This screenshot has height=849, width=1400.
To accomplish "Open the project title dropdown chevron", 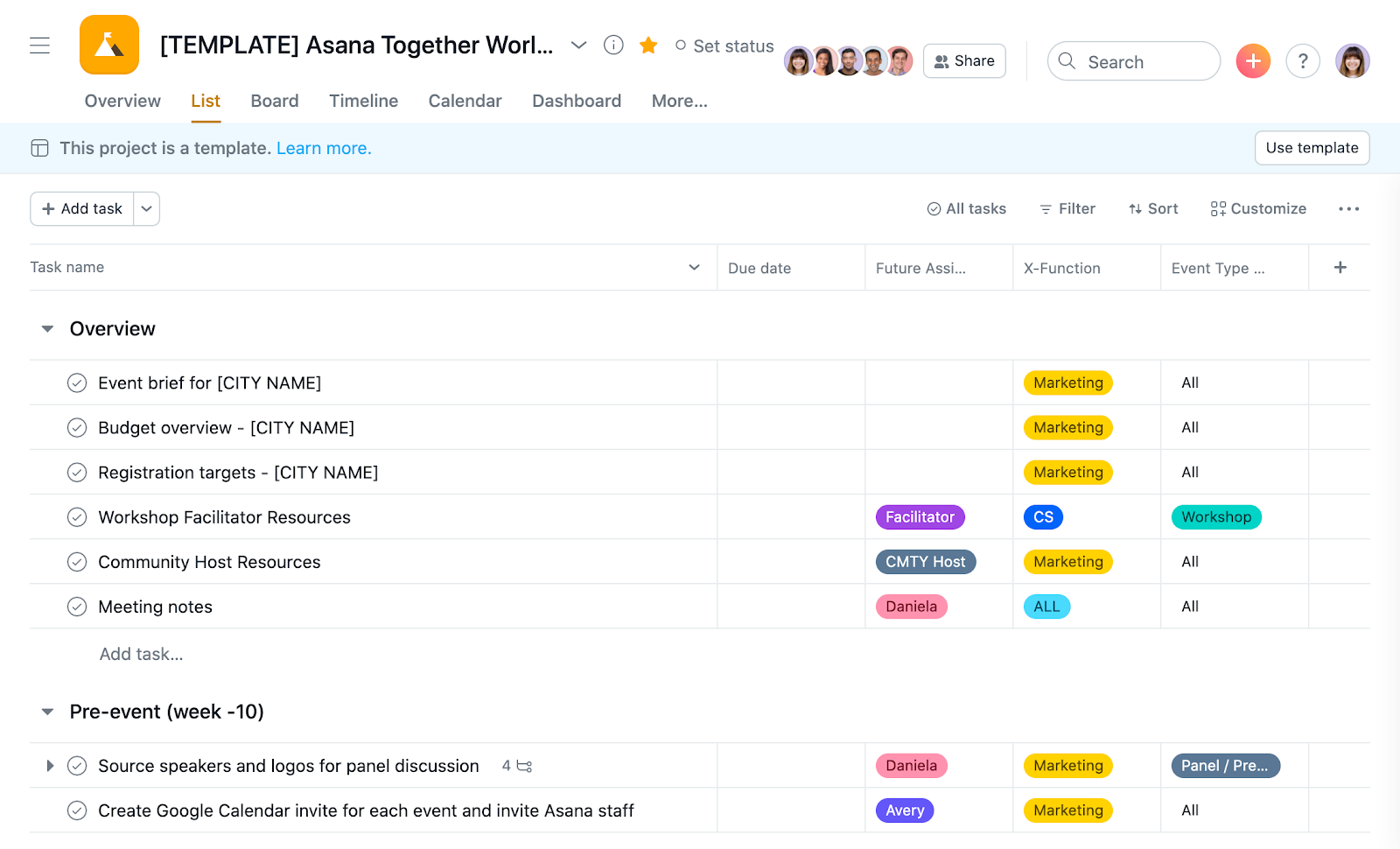I will [578, 45].
